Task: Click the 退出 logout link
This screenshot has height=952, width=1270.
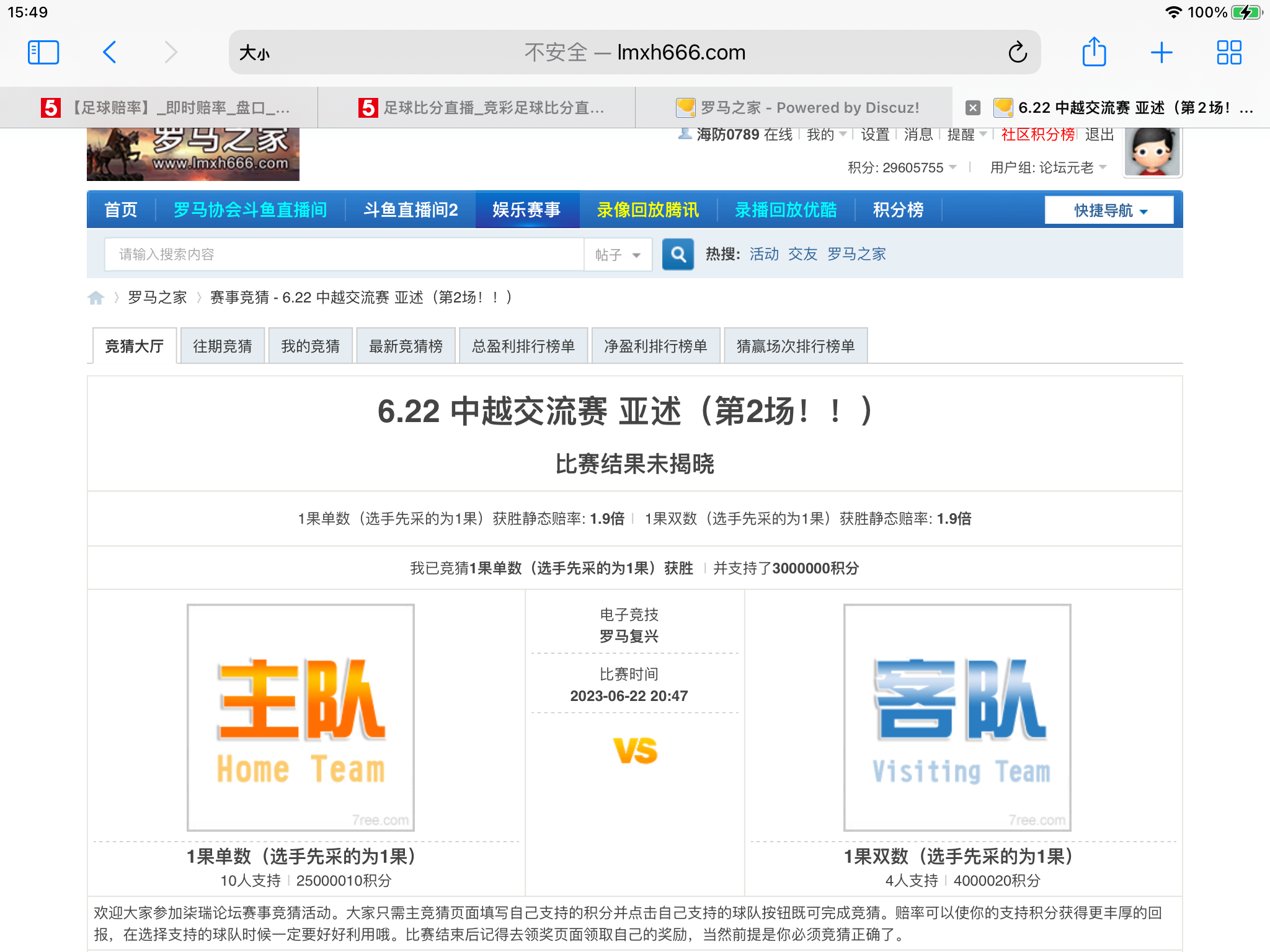Action: pyautogui.click(x=1099, y=134)
